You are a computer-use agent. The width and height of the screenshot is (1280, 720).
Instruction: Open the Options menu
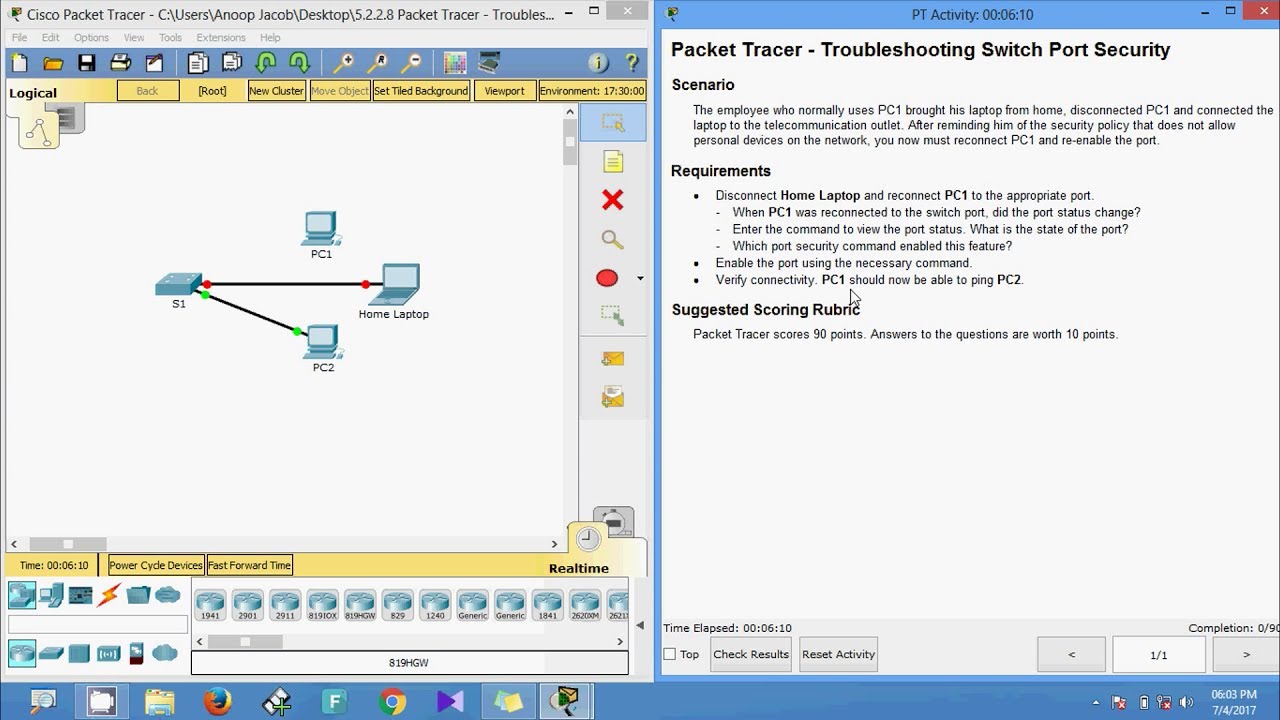[91, 38]
